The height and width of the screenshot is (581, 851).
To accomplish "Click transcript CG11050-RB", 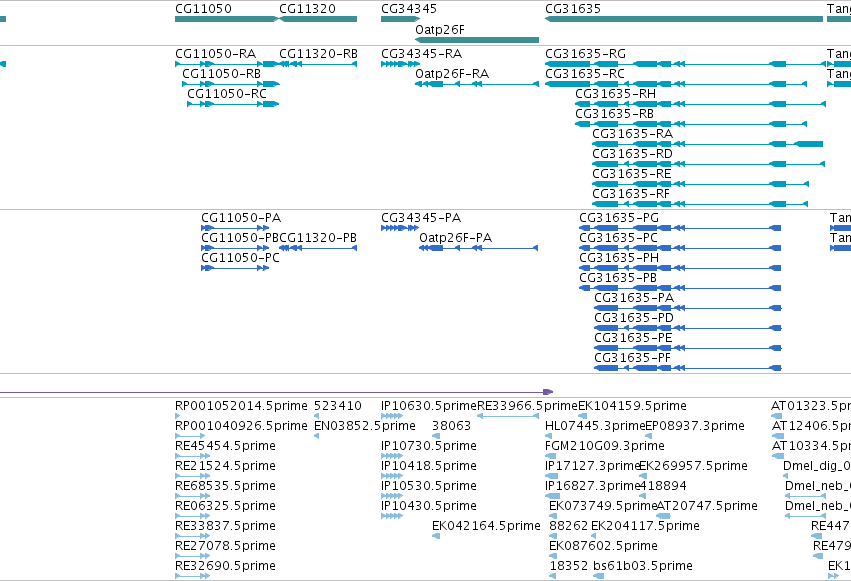I will tap(221, 74).
